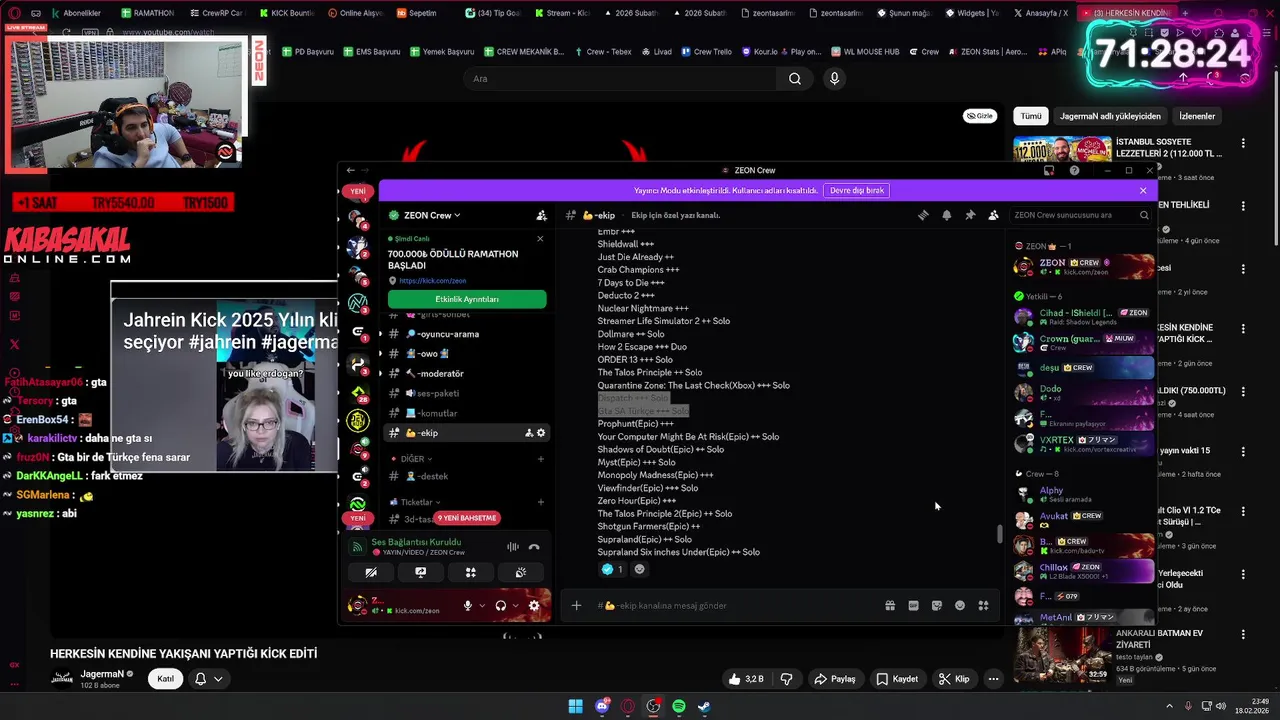1280x720 pixels.
Task: Open notification bell settings for ekip channel
Action: [947, 215]
